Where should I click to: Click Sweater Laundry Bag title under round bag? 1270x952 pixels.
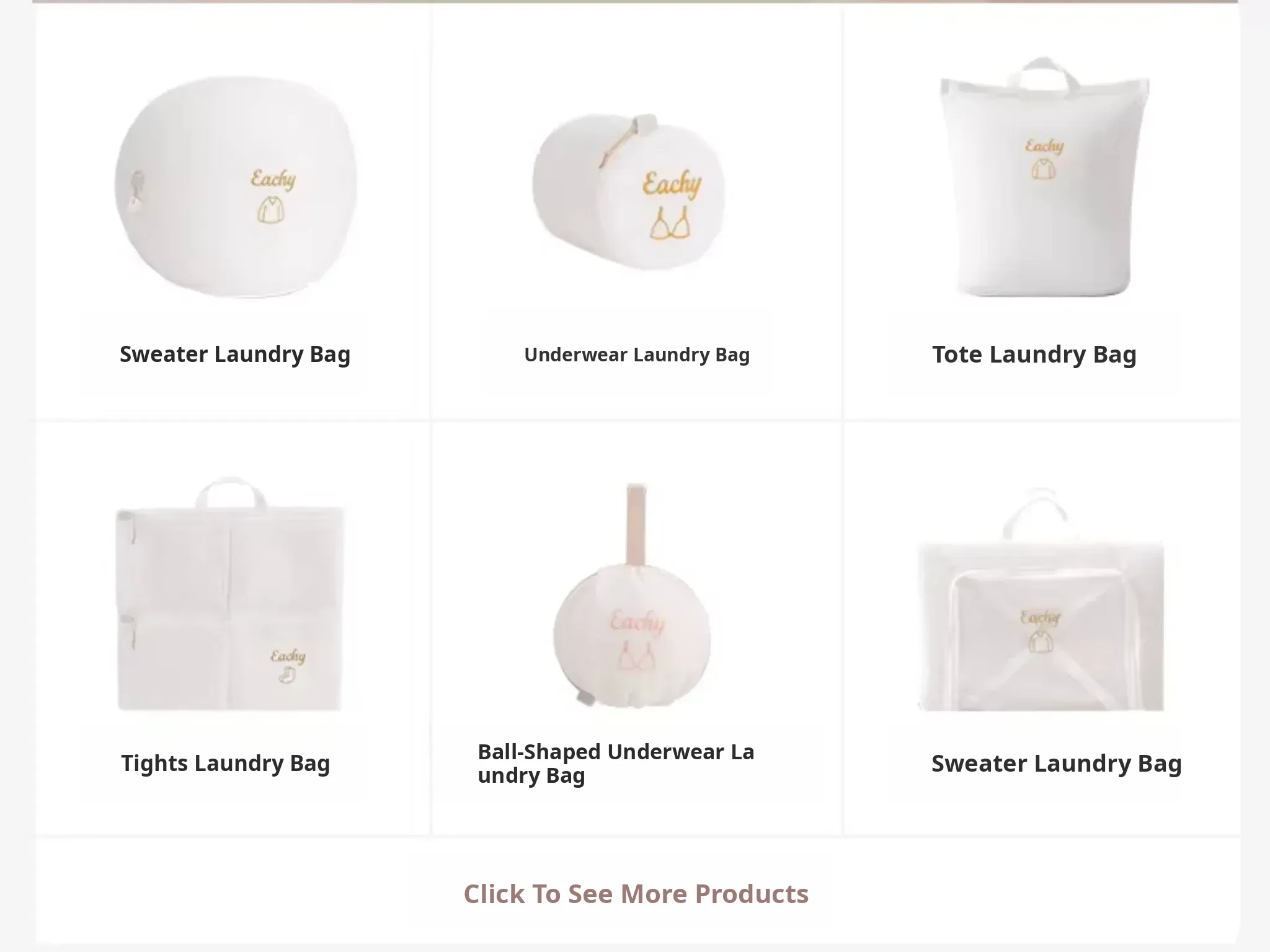point(235,355)
